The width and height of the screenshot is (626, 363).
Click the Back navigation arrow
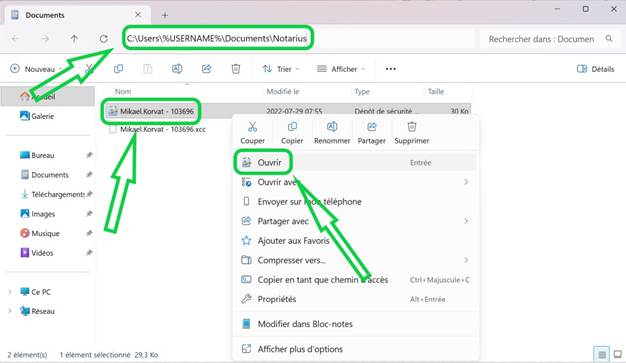tap(15, 39)
